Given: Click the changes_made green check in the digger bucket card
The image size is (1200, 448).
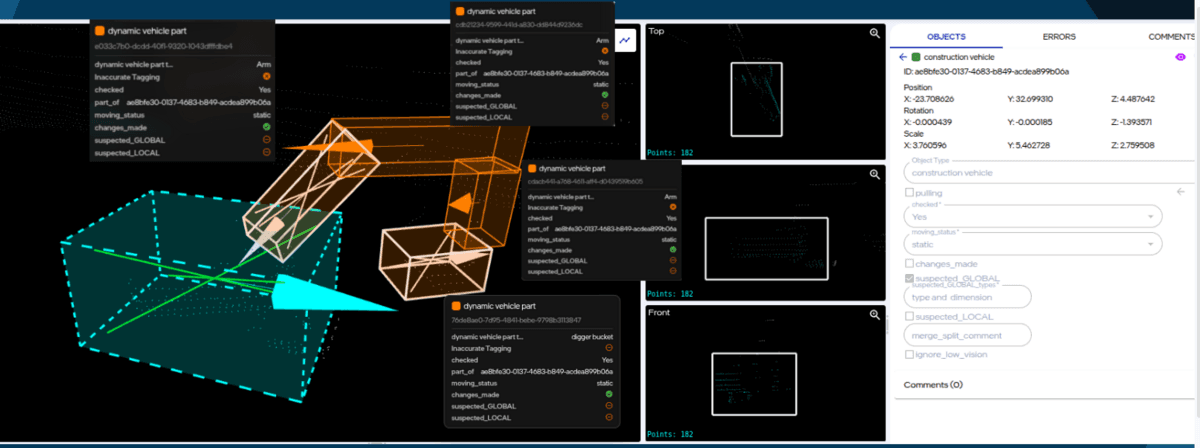Looking at the screenshot, I should tap(609, 394).
